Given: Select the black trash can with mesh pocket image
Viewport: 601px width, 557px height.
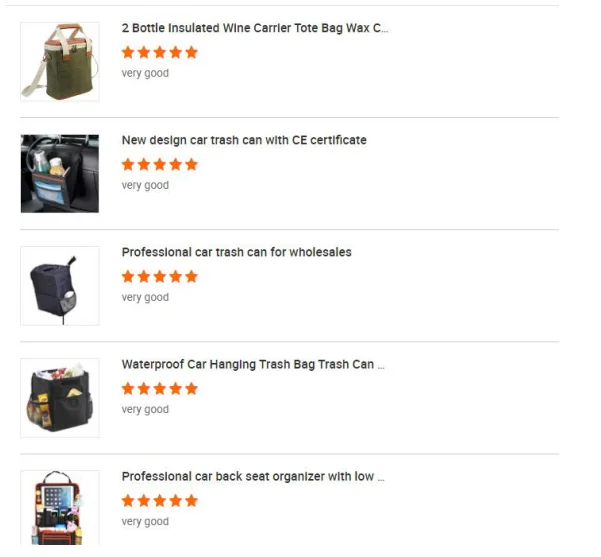Looking at the screenshot, I should point(60,286).
